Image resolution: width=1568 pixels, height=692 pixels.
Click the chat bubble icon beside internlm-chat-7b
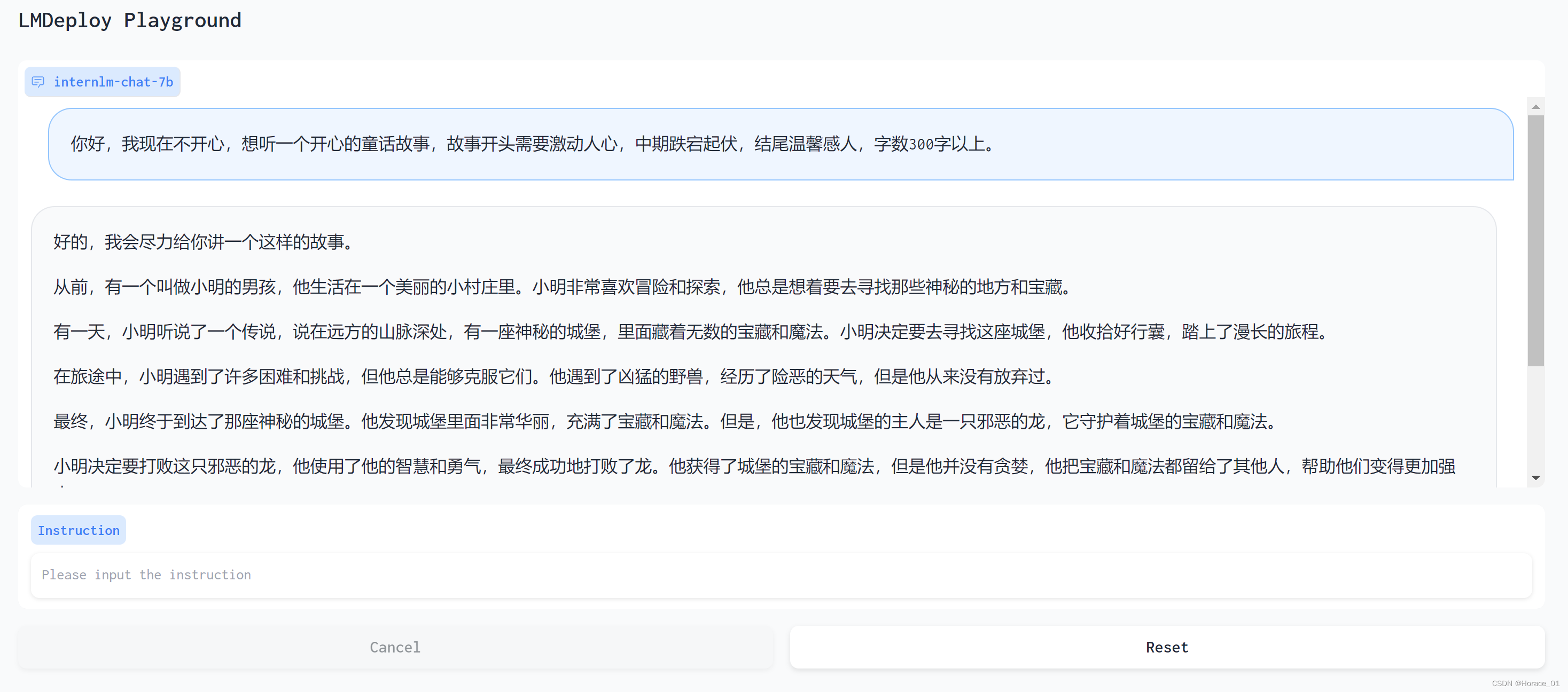[x=38, y=82]
